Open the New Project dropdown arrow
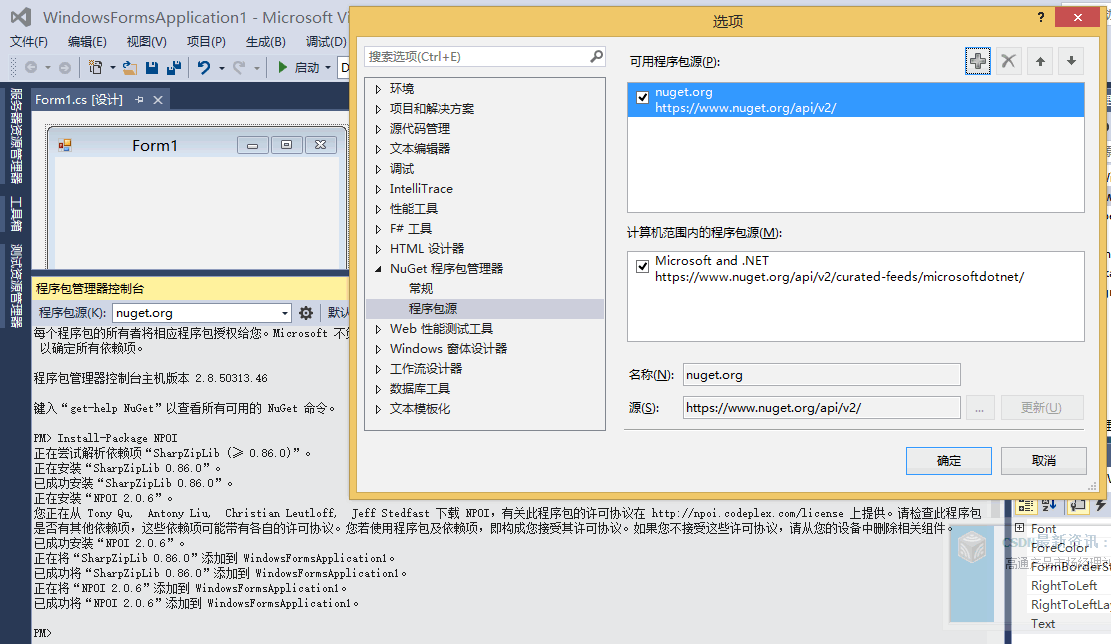Viewport: 1111px width, 644px height. [x=113, y=68]
